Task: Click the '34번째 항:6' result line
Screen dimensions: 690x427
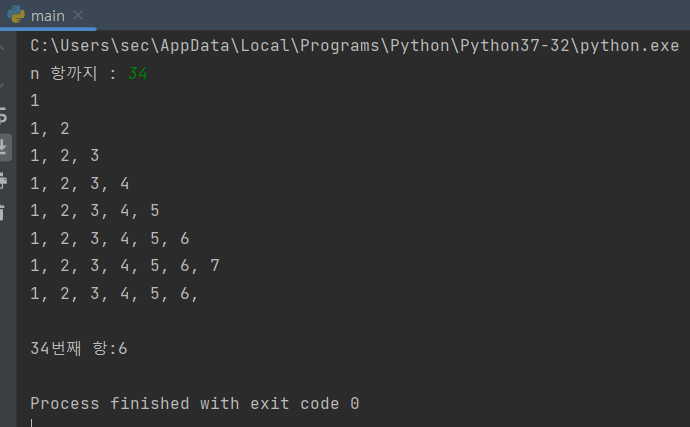Action: coord(79,349)
